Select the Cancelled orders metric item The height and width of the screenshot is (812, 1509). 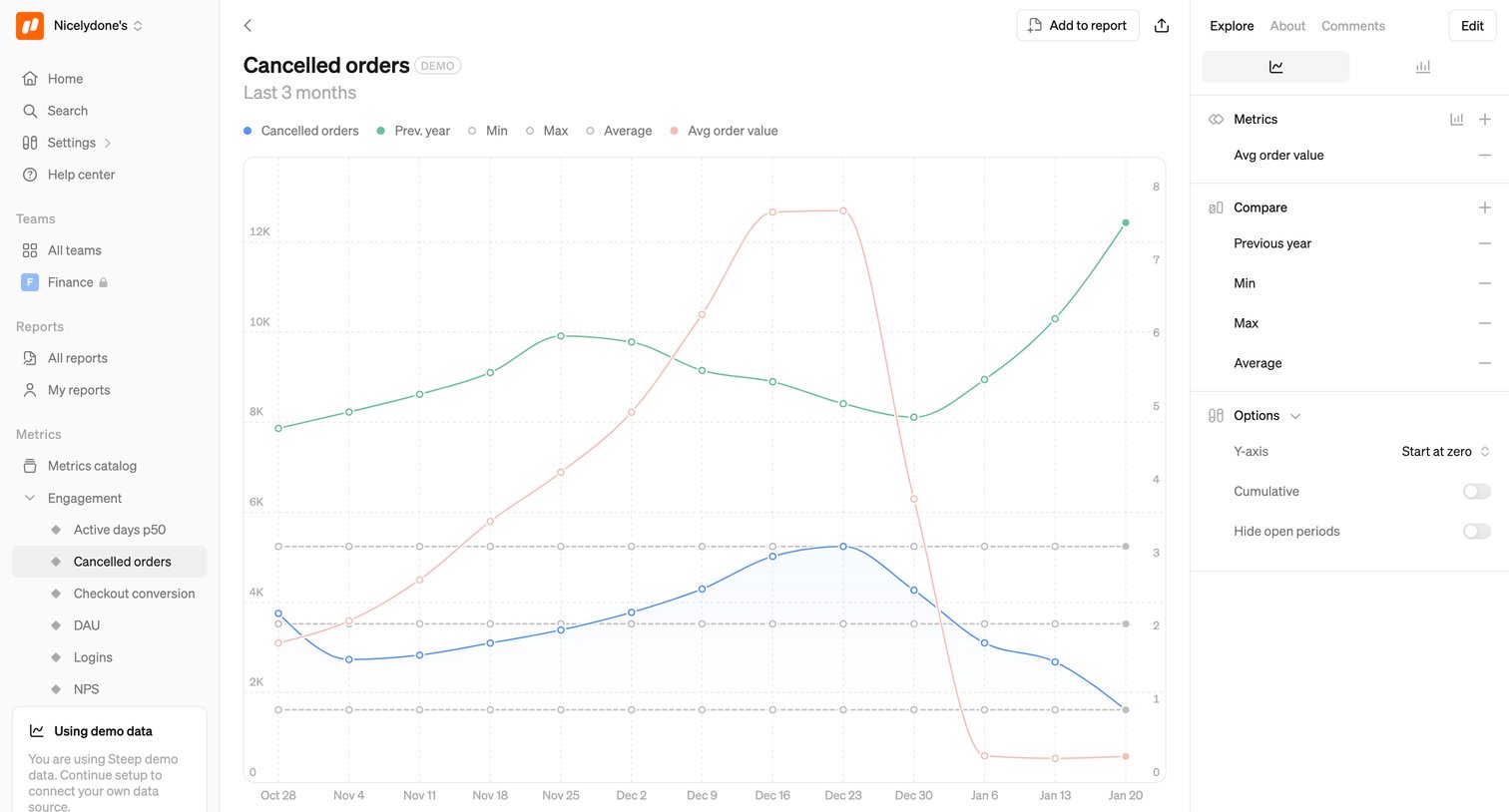(110, 562)
